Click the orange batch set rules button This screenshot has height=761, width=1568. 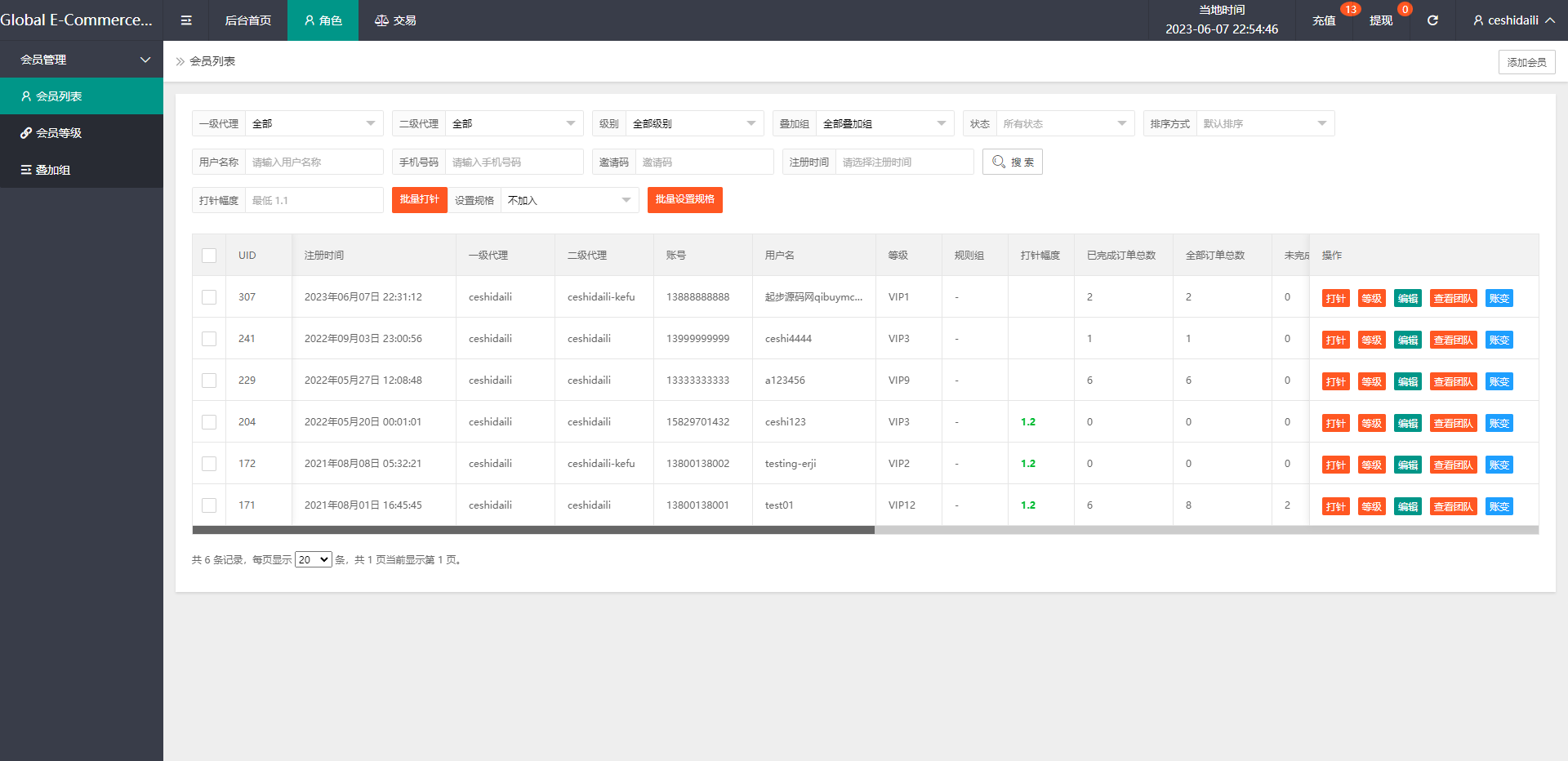[x=684, y=199]
